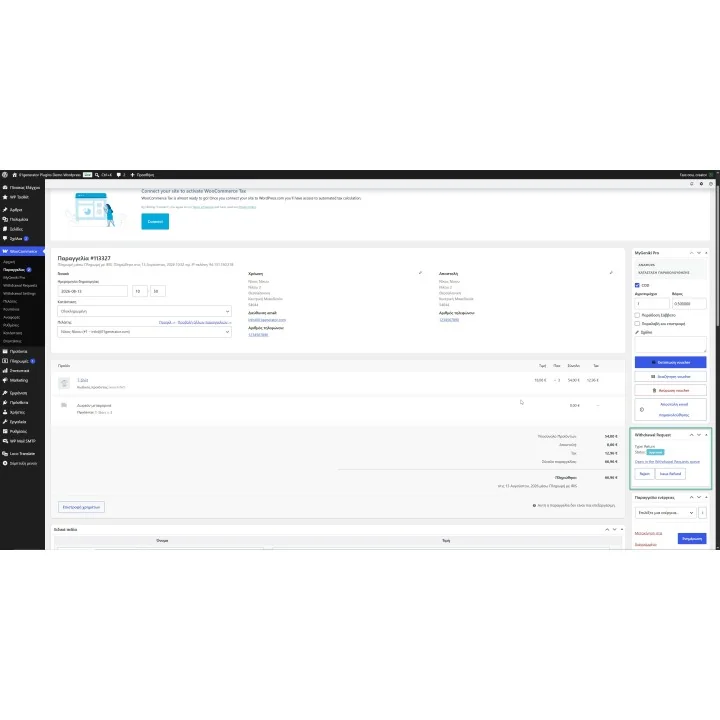The width and height of the screenshot is (720, 720).
Task: Click the red cancel voucher button
Action: 670,390
